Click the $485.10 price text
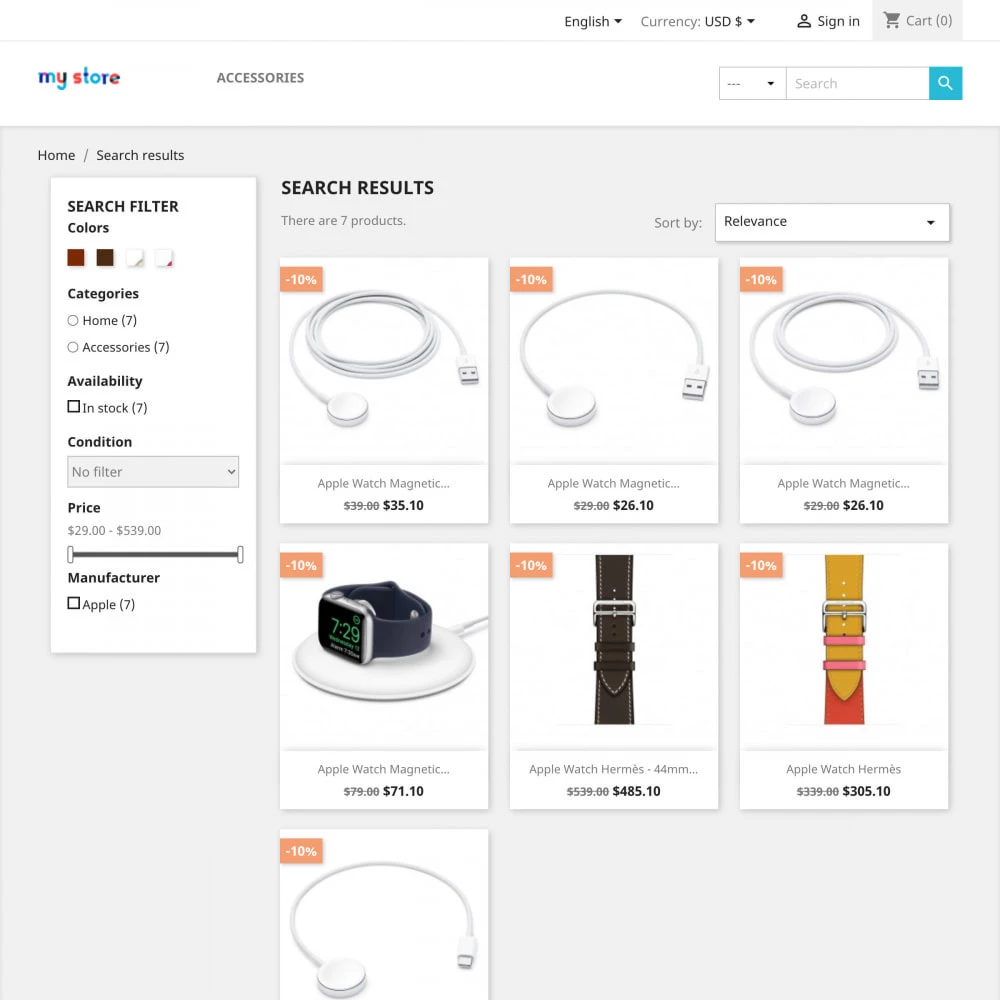This screenshot has height=1000, width=1000. (636, 791)
